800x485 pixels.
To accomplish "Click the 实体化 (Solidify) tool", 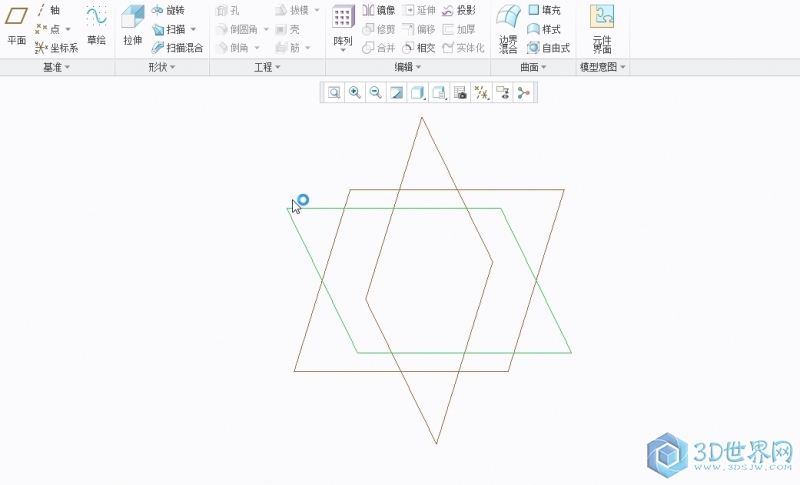I will click(463, 48).
